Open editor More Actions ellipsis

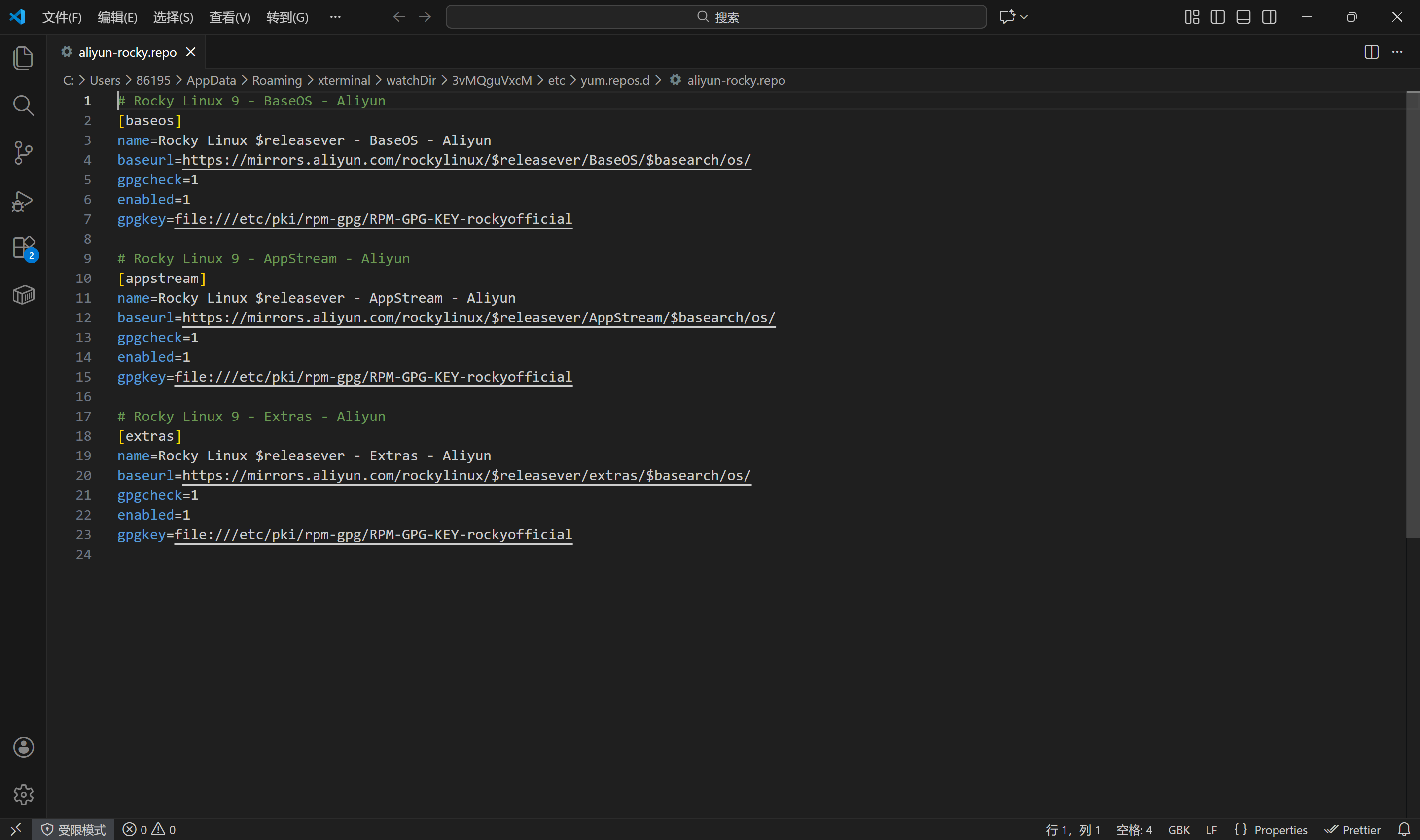1397,52
